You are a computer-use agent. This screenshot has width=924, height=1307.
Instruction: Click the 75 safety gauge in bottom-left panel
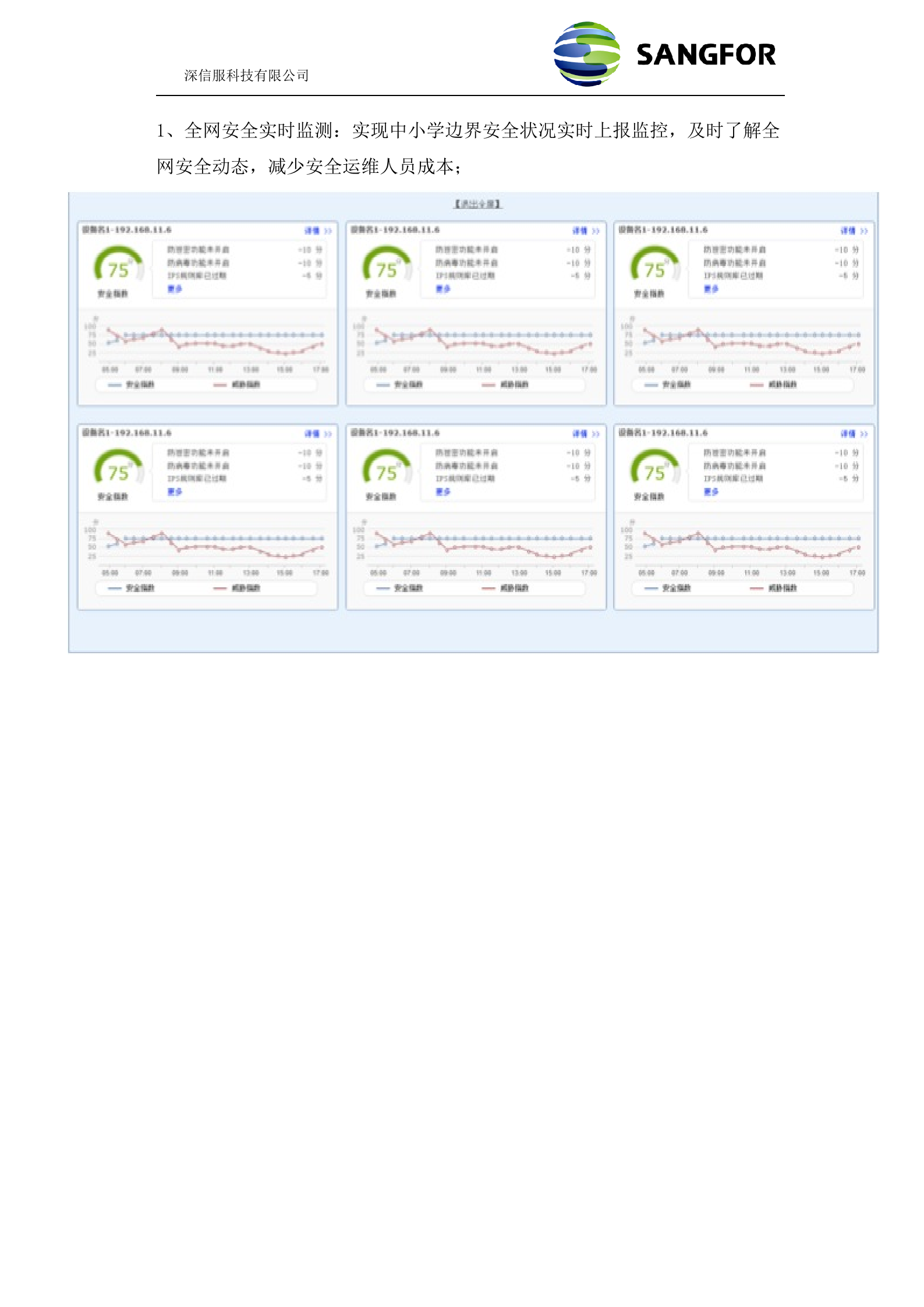pos(118,471)
